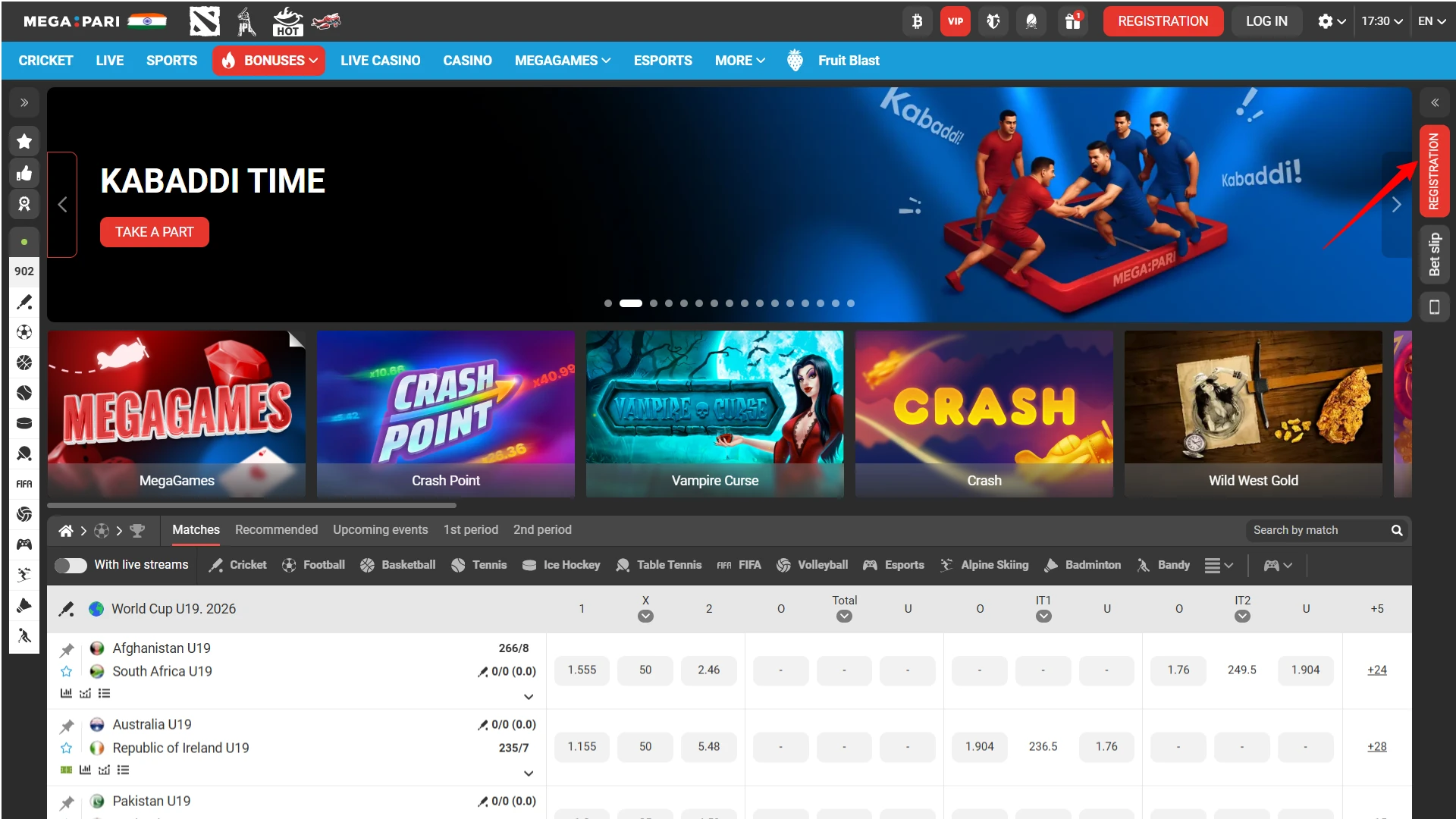Image resolution: width=1456 pixels, height=819 pixels.
Task: Pin the Australia U19 match
Action: coord(67,726)
